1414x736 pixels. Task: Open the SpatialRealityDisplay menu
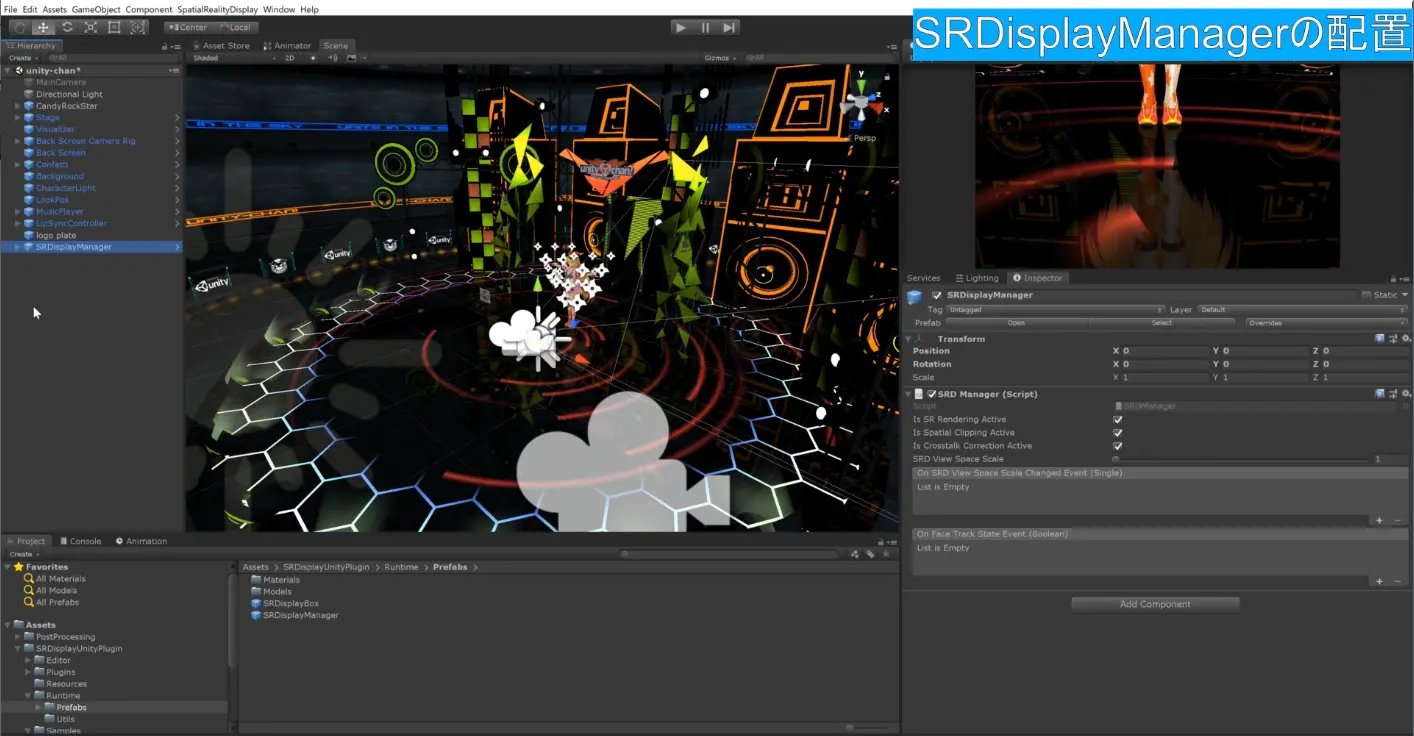click(x=217, y=9)
